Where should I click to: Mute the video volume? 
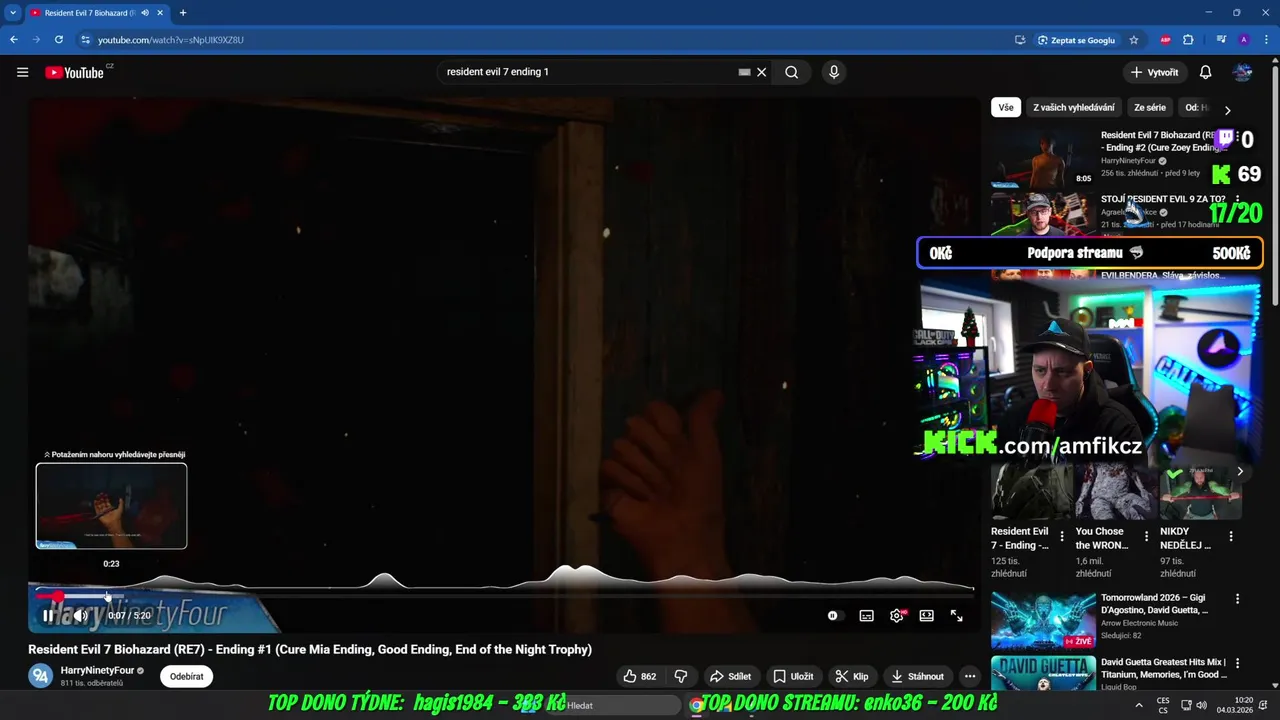[x=81, y=616]
